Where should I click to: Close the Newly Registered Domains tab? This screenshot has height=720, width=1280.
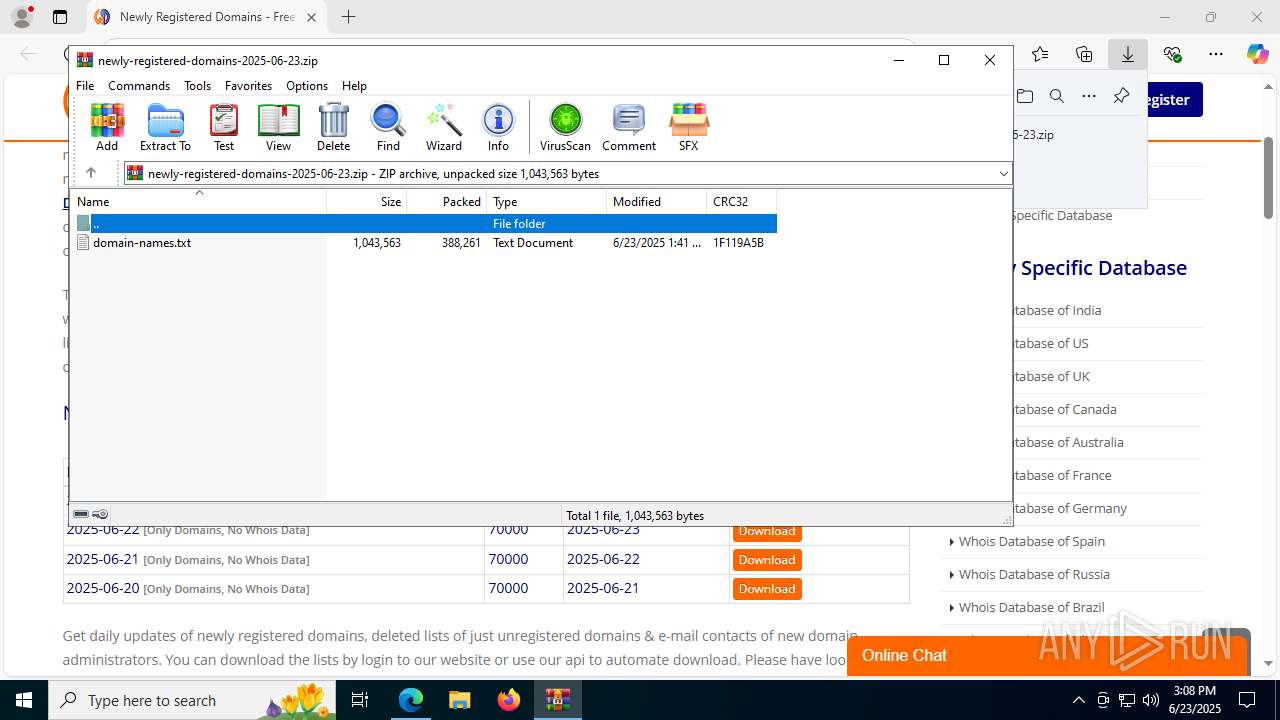pyautogui.click(x=311, y=17)
